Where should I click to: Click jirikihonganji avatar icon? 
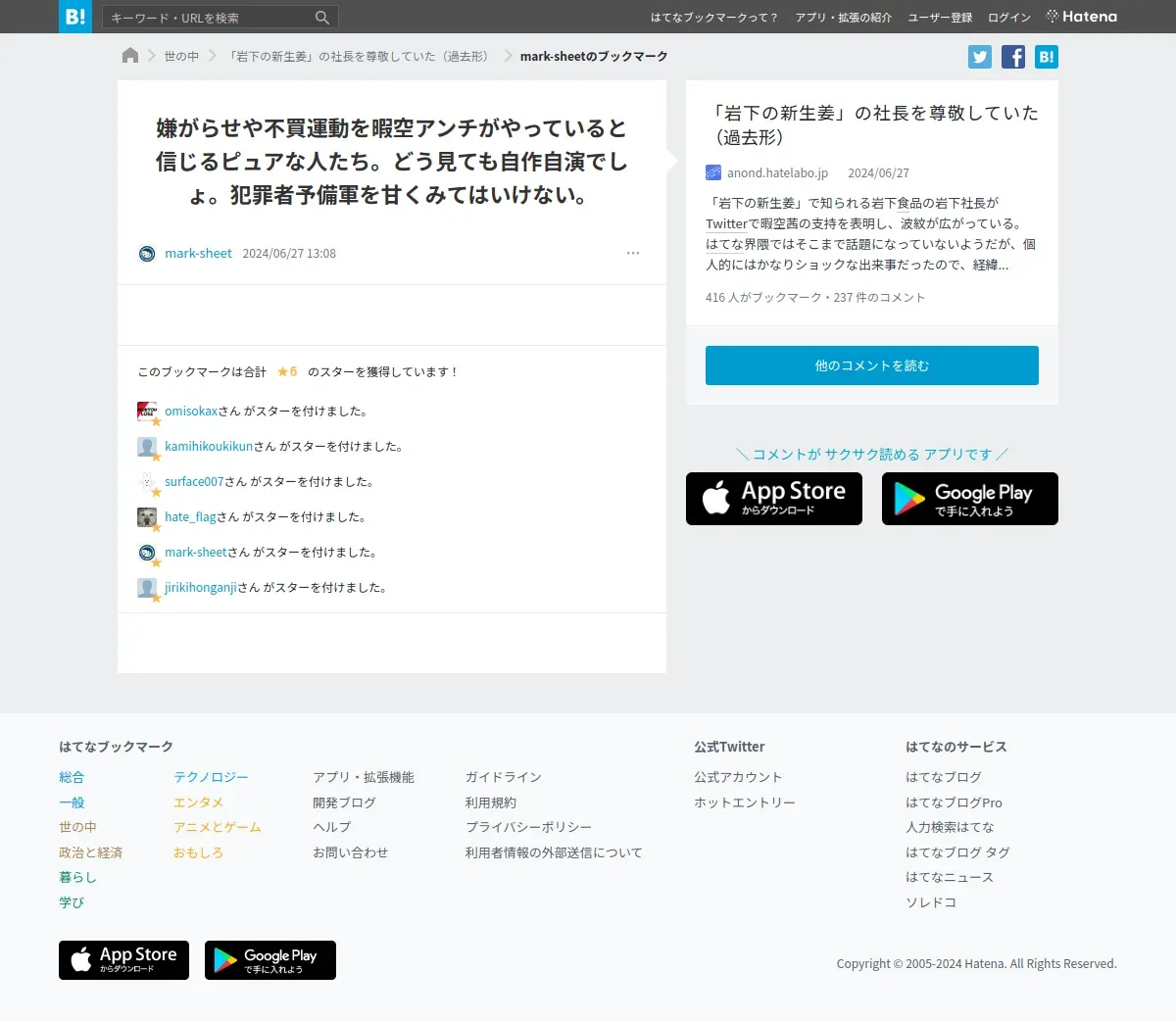click(x=147, y=588)
